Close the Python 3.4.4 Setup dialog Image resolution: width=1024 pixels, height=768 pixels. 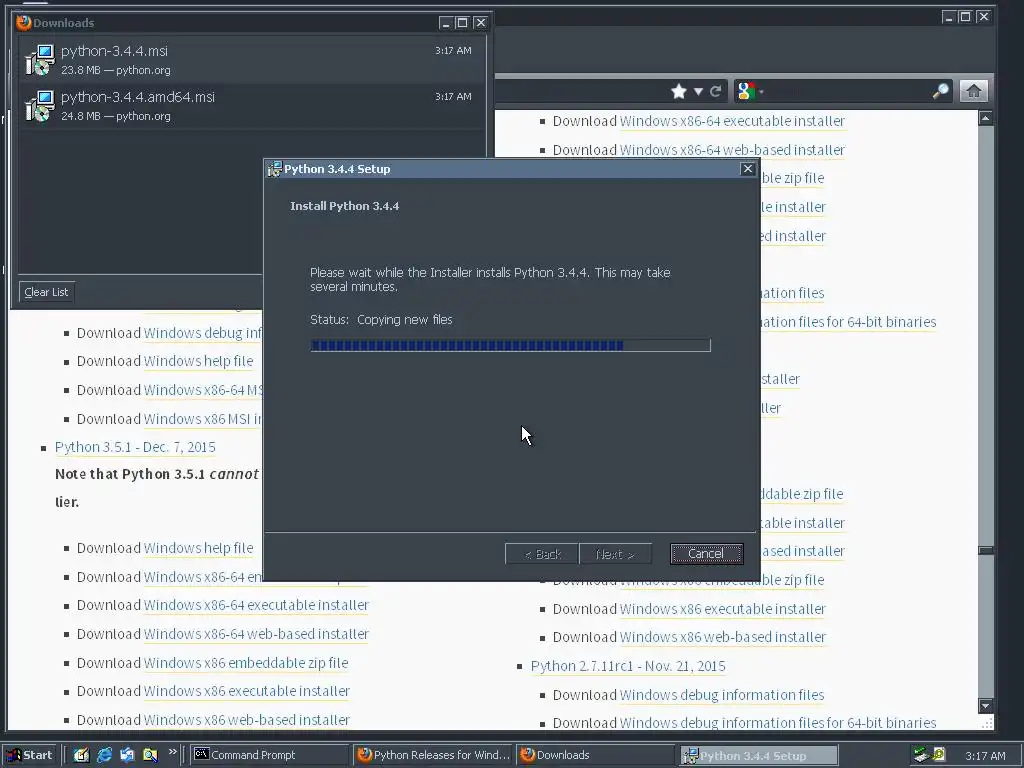pos(748,169)
